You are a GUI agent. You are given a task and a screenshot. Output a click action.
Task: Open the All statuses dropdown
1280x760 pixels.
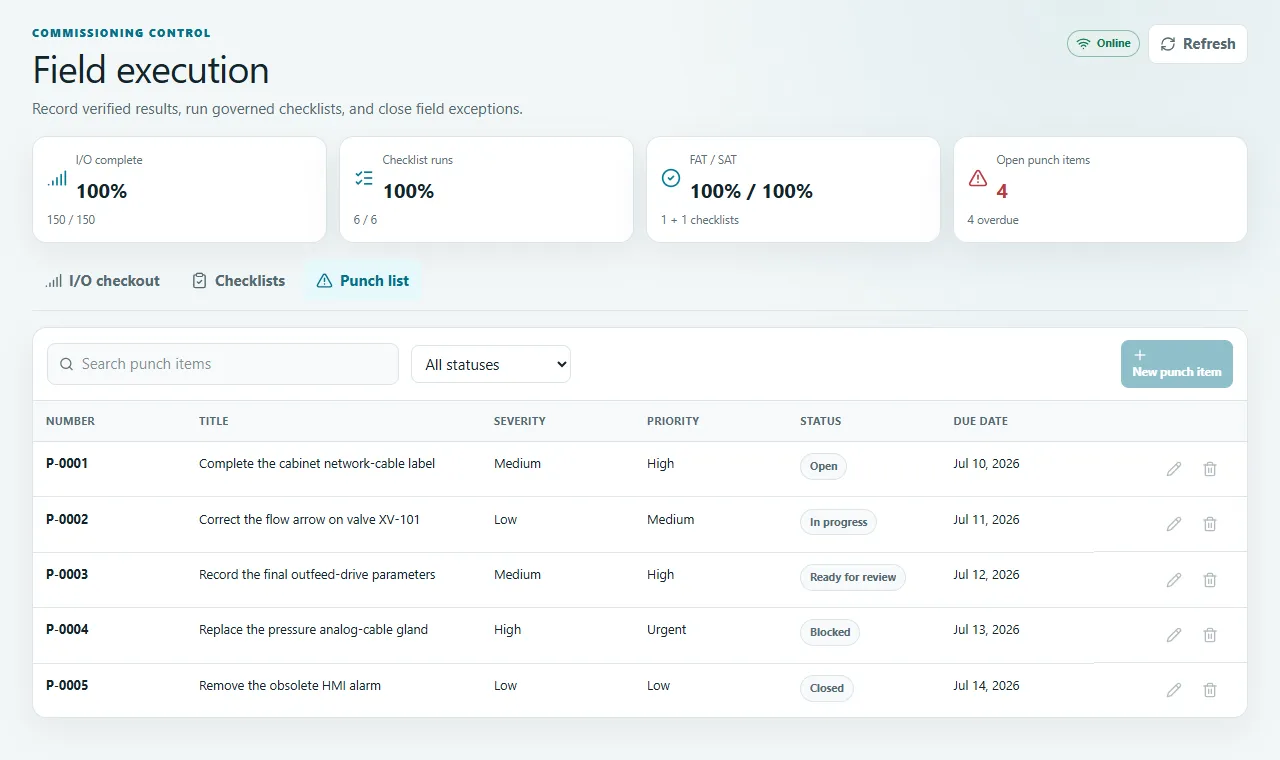click(491, 364)
